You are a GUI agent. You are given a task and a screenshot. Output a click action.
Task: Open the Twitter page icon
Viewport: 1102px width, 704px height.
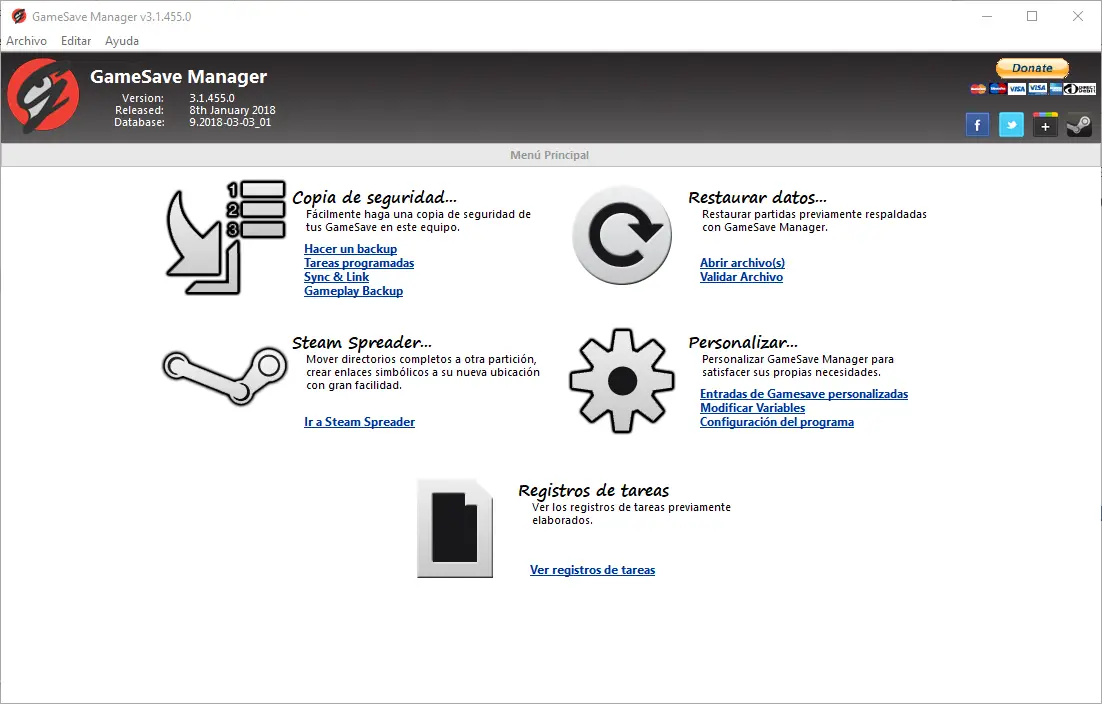pos(1011,126)
